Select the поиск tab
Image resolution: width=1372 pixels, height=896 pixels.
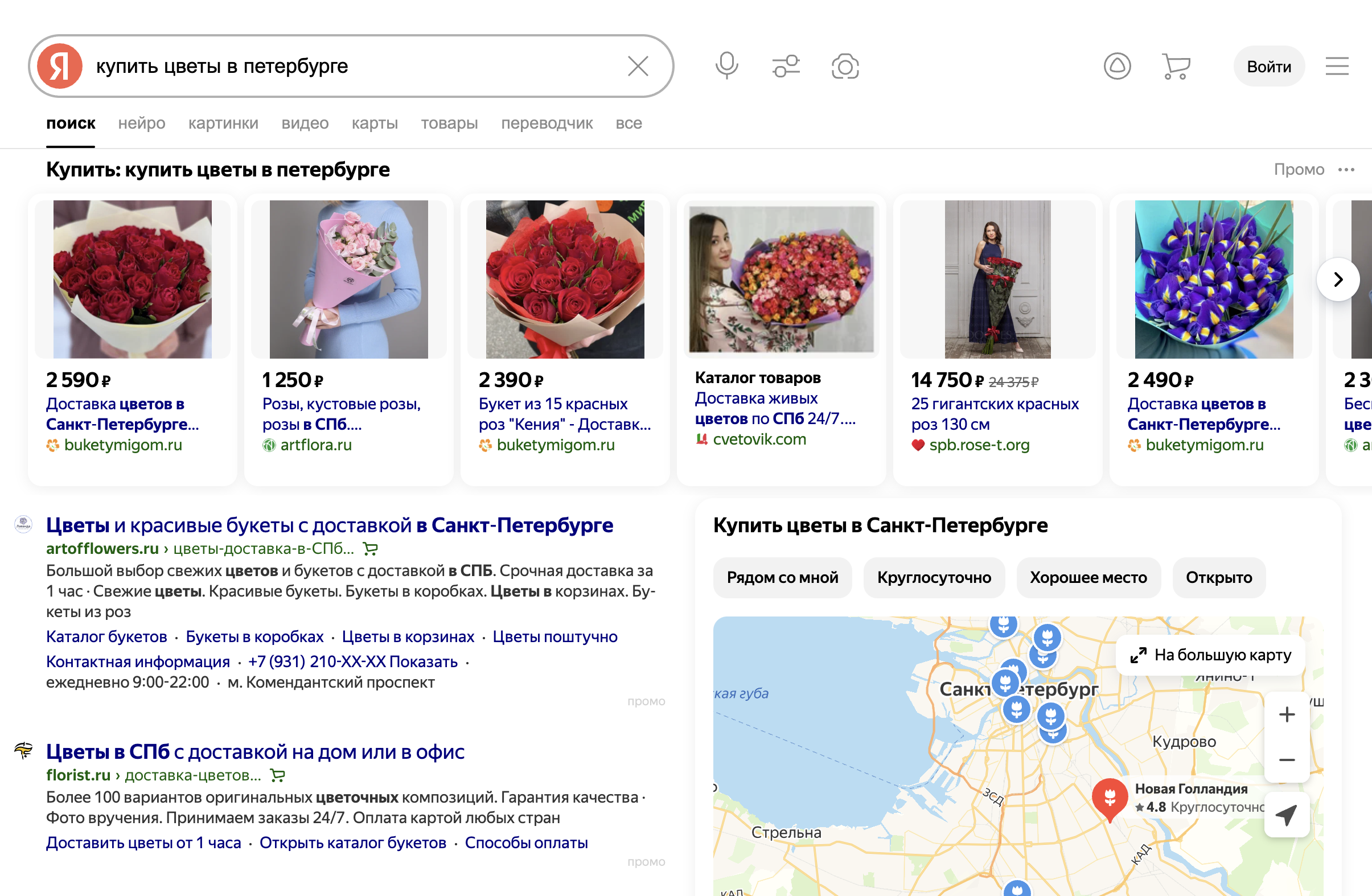pos(71,124)
